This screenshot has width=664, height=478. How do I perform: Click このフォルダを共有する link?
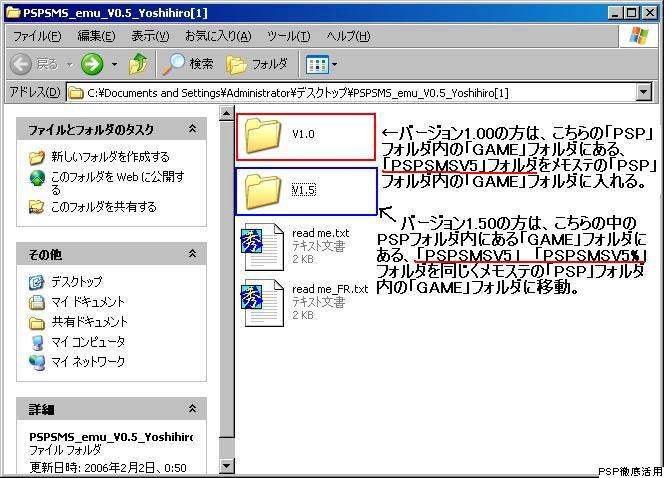click(x=104, y=207)
